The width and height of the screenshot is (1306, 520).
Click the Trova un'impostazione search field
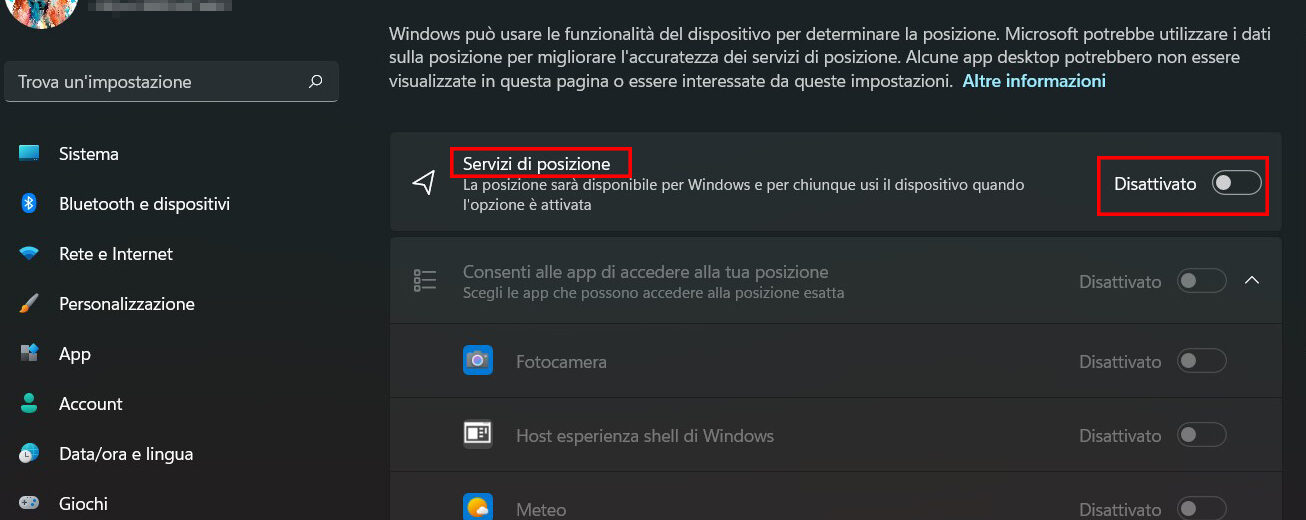(160, 82)
